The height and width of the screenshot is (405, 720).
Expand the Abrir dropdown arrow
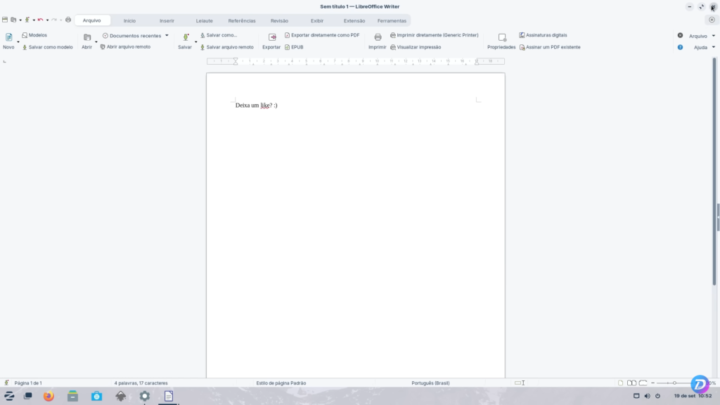tap(96, 42)
